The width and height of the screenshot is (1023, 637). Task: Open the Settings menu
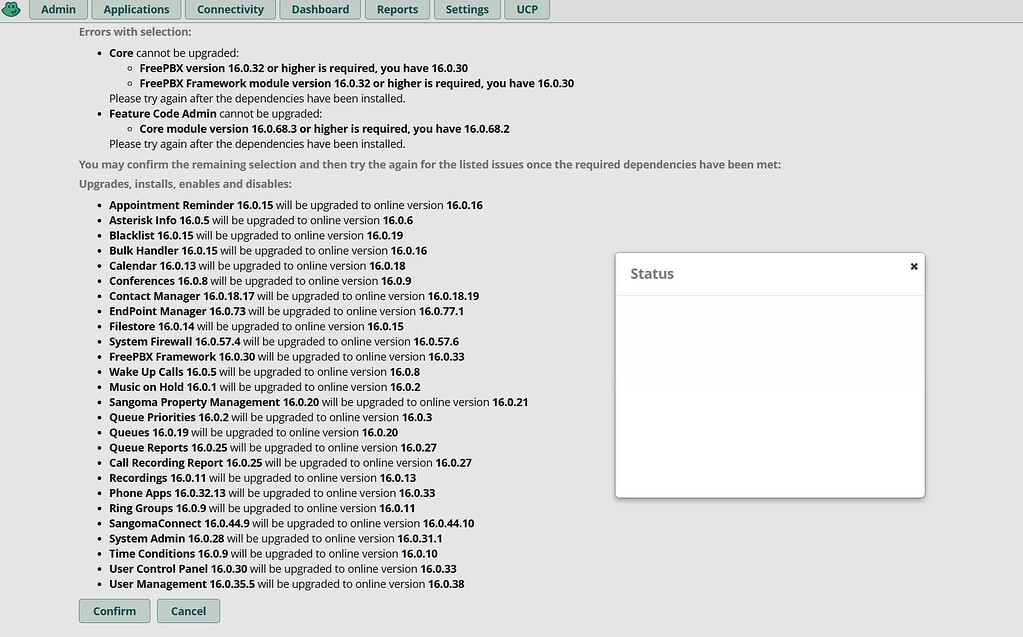[466, 9]
